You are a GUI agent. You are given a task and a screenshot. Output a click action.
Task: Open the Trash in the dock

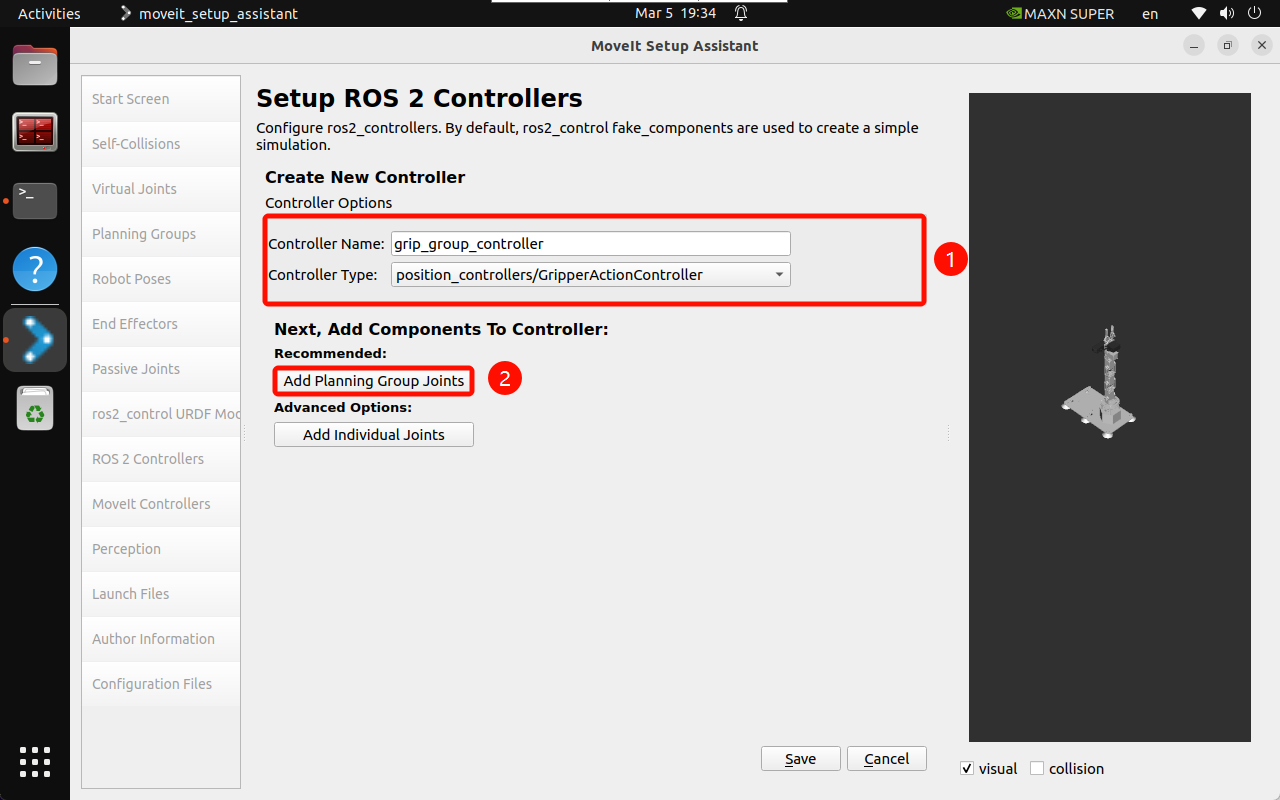(x=35, y=409)
